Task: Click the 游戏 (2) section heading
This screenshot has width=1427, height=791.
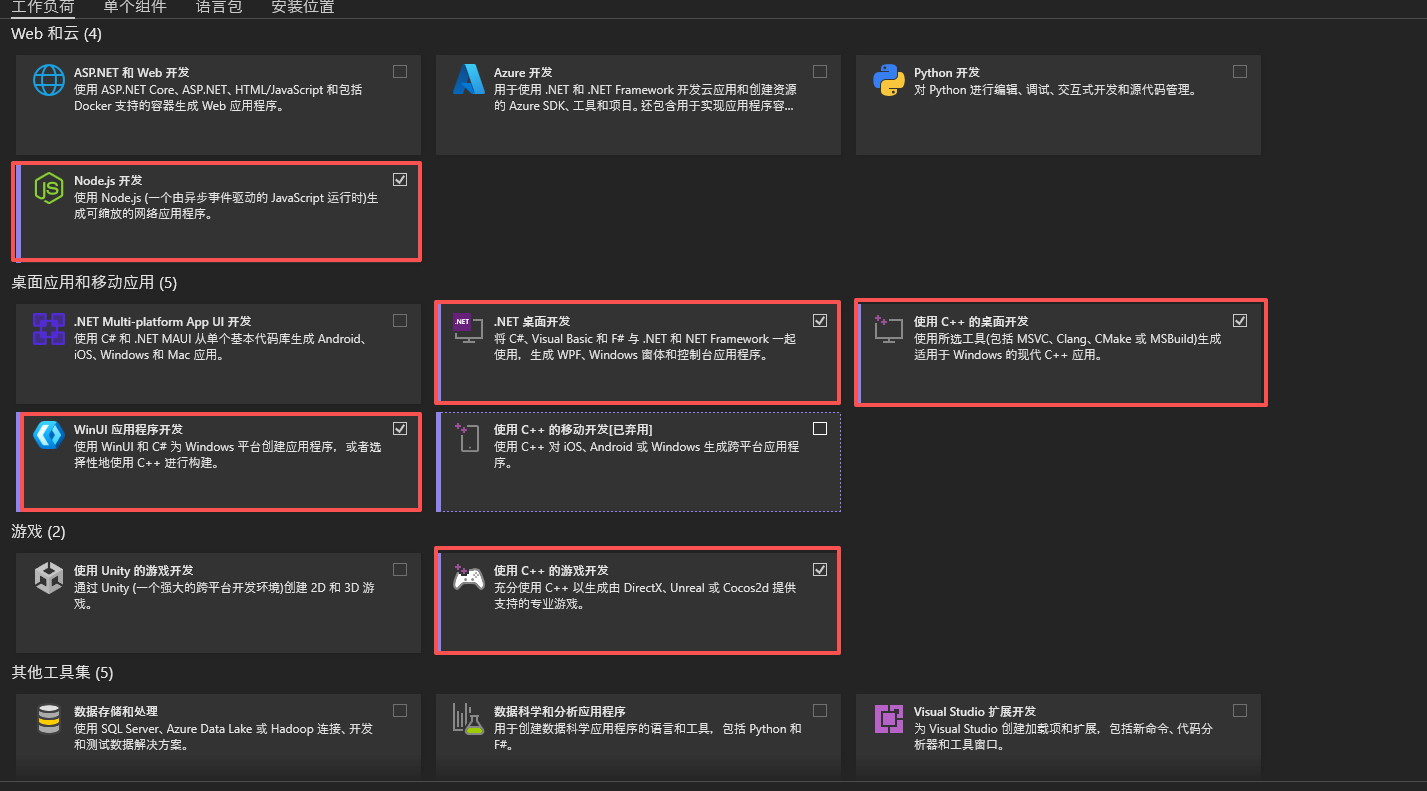Action: click(x=38, y=531)
